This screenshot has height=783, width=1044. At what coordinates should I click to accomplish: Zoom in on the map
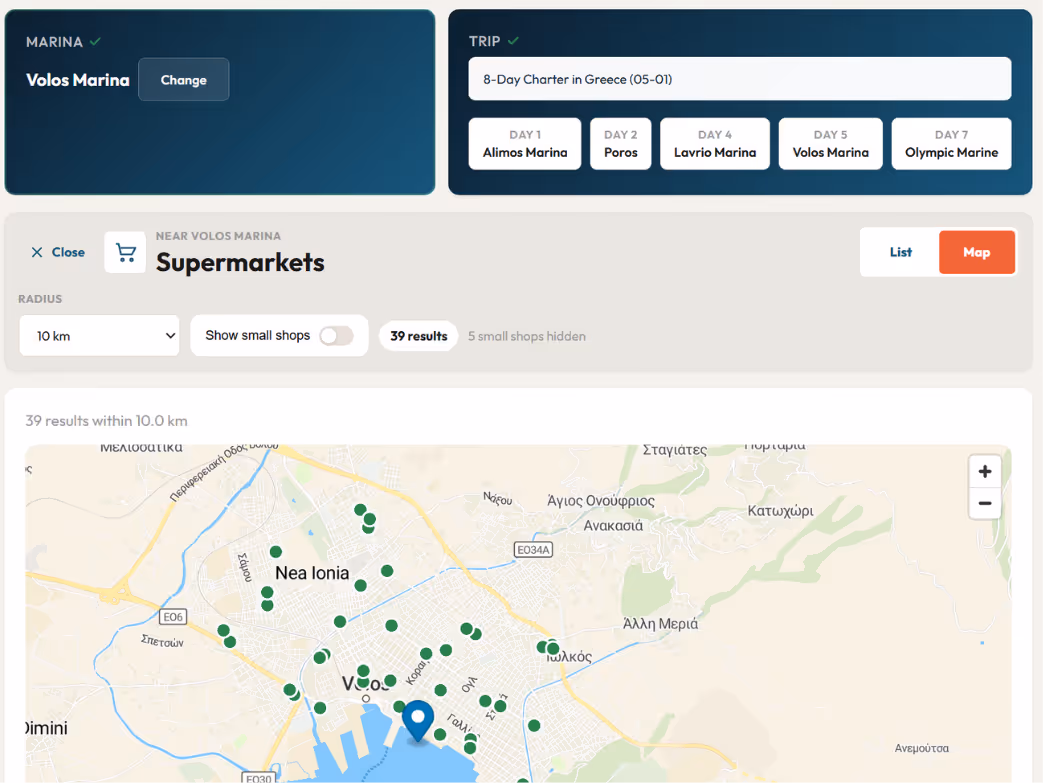tap(985, 472)
